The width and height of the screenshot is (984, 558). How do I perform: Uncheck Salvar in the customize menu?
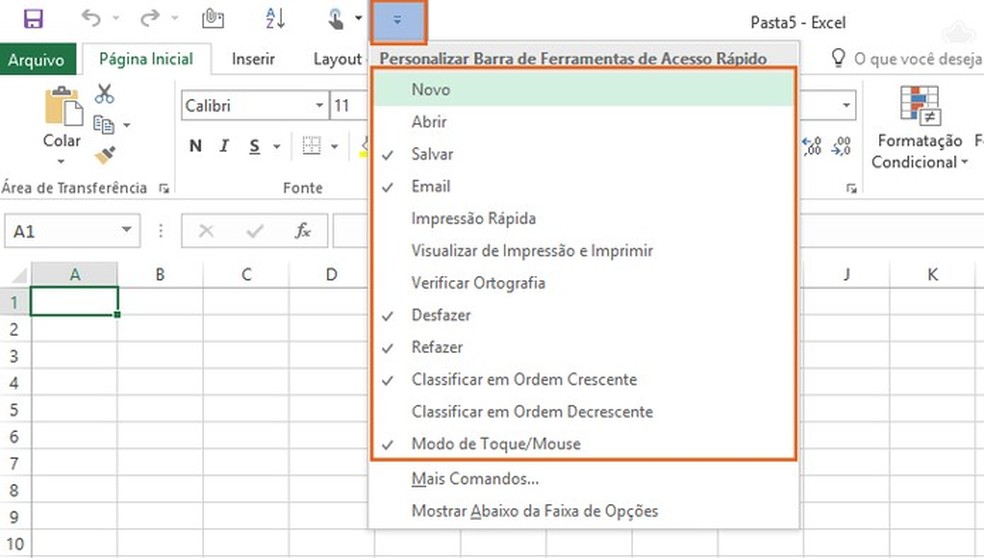(432, 154)
